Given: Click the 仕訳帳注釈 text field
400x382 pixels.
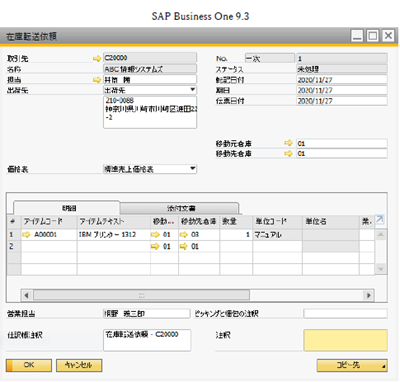Looking at the screenshot, I should [147, 340].
